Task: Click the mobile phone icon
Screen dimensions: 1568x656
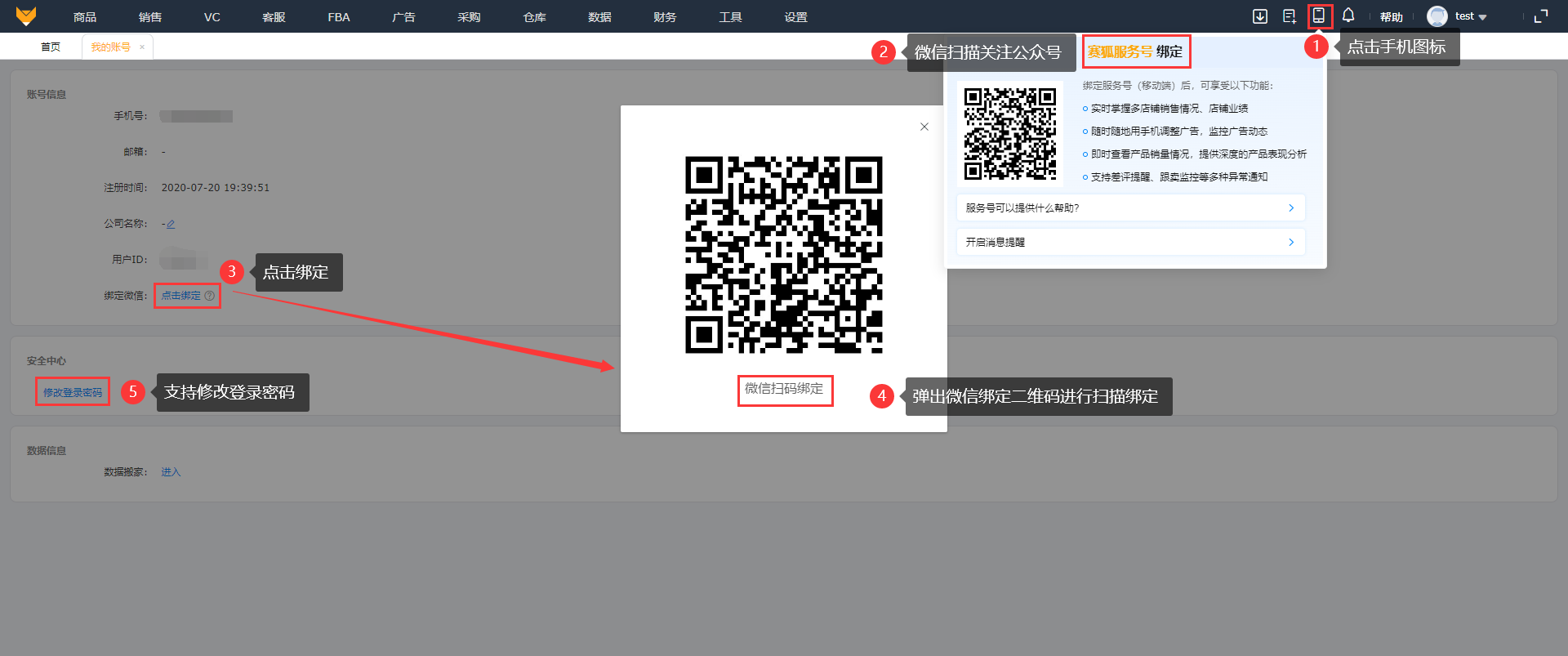Action: 1319,16
